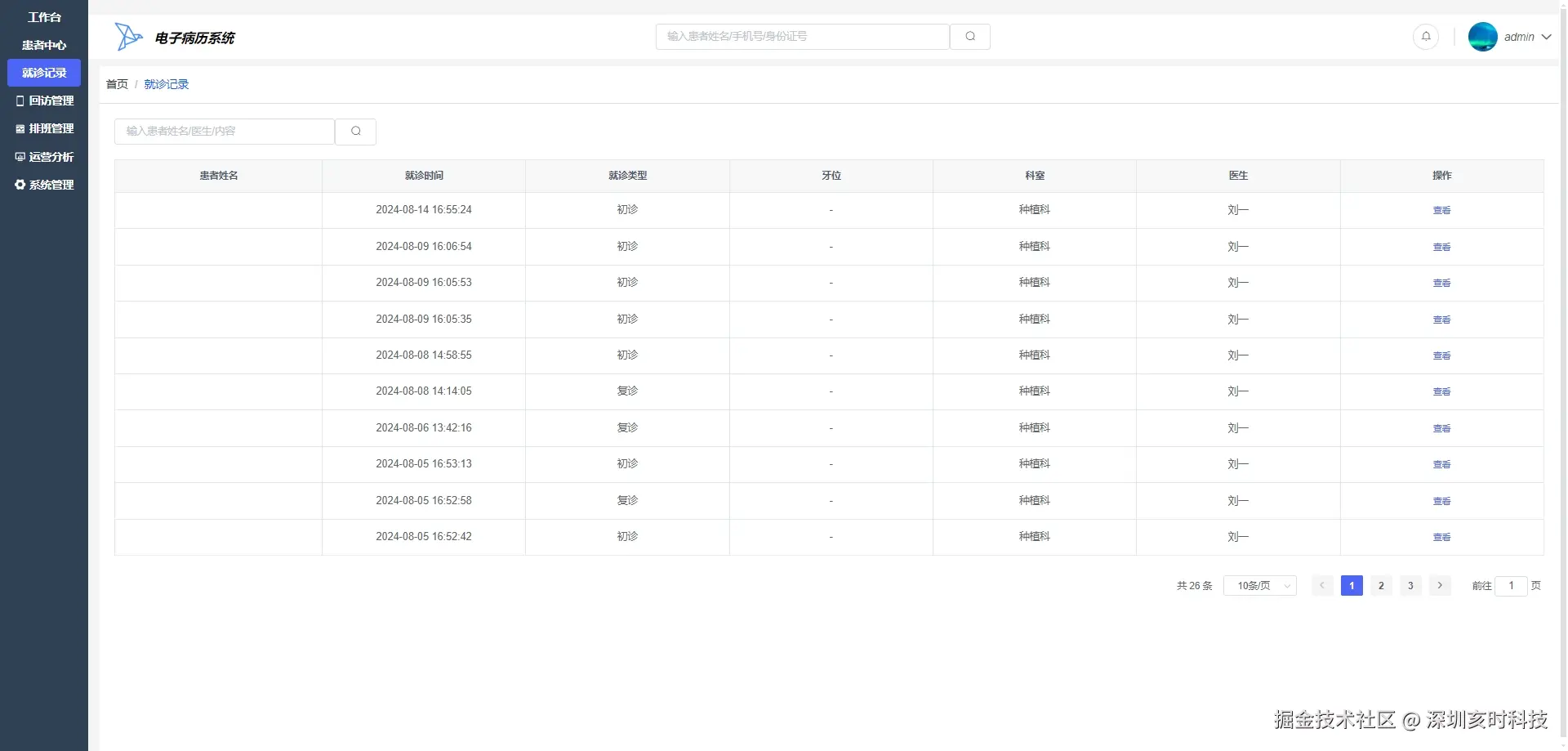View the 2024-08-09 16:05:53 record
Screen dimensions: 1568x751
pos(1442,283)
